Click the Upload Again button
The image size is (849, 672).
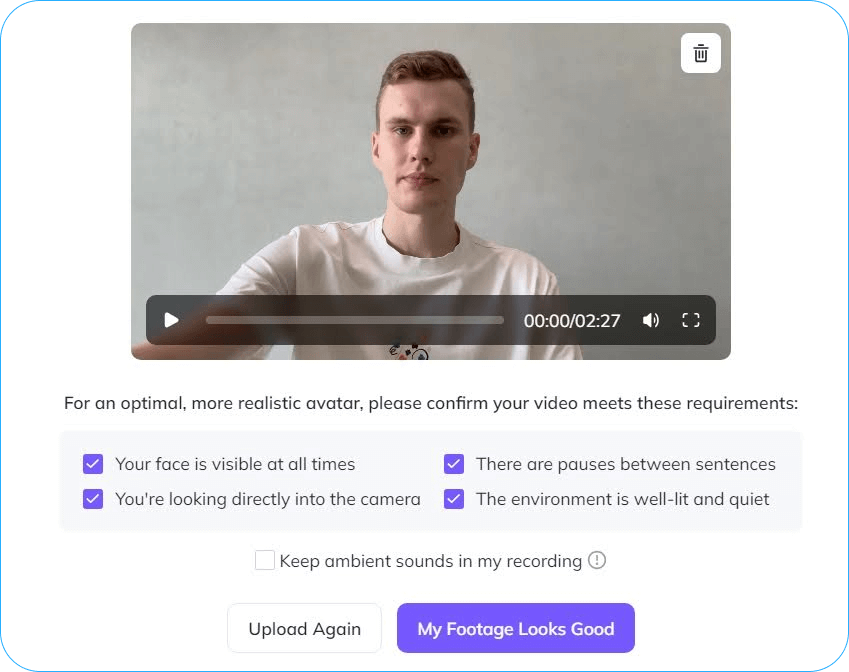[304, 628]
